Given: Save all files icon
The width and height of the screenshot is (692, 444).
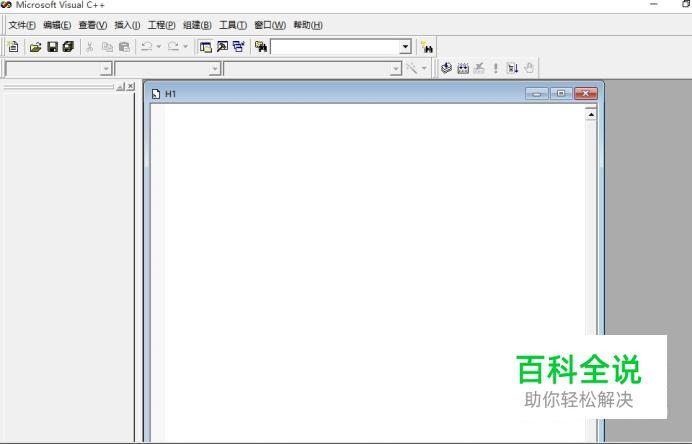Looking at the screenshot, I should 68,46.
